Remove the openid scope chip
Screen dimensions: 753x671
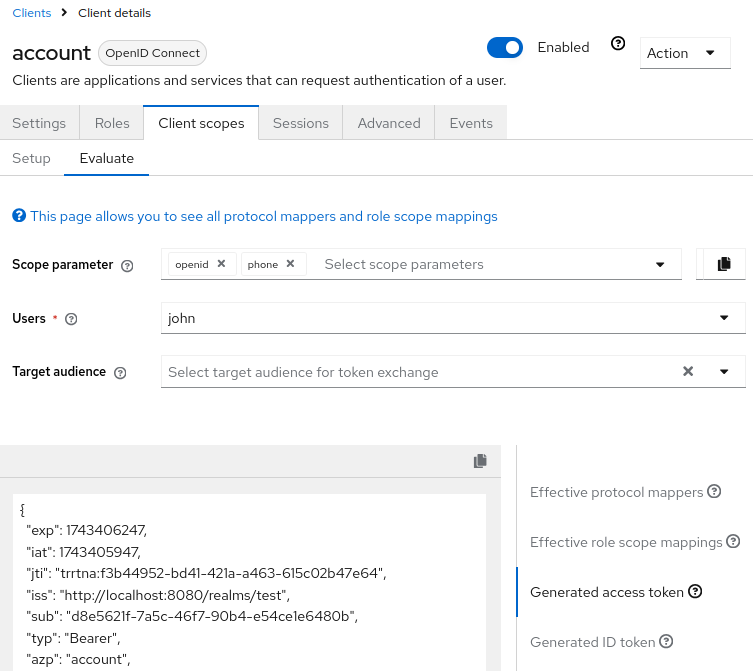click(221, 264)
